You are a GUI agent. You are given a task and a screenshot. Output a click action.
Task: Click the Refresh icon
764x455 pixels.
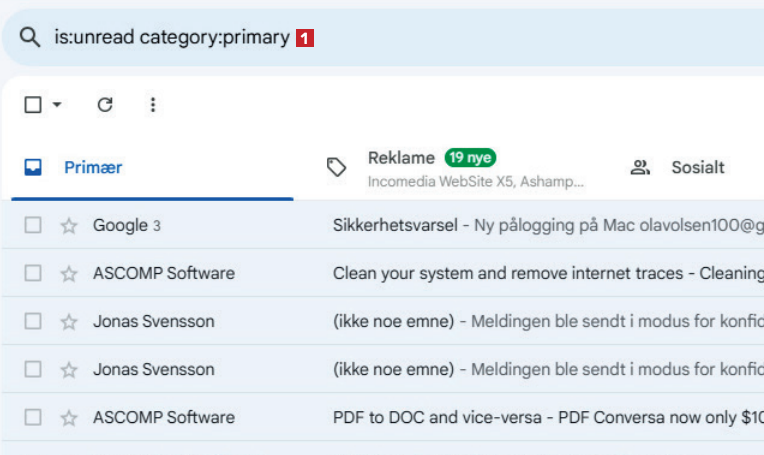(x=105, y=105)
